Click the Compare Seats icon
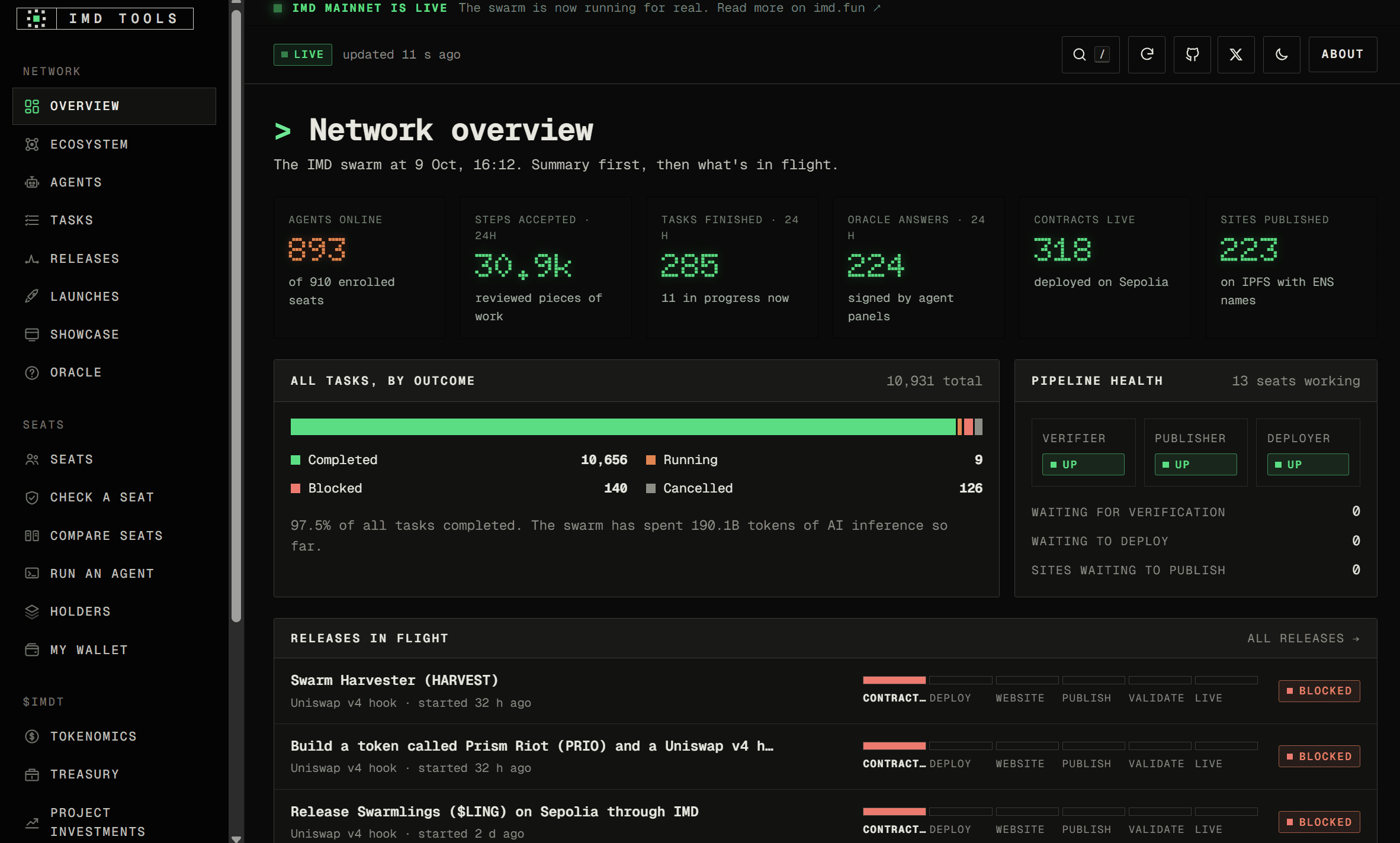The height and width of the screenshot is (843, 1400). (x=32, y=536)
